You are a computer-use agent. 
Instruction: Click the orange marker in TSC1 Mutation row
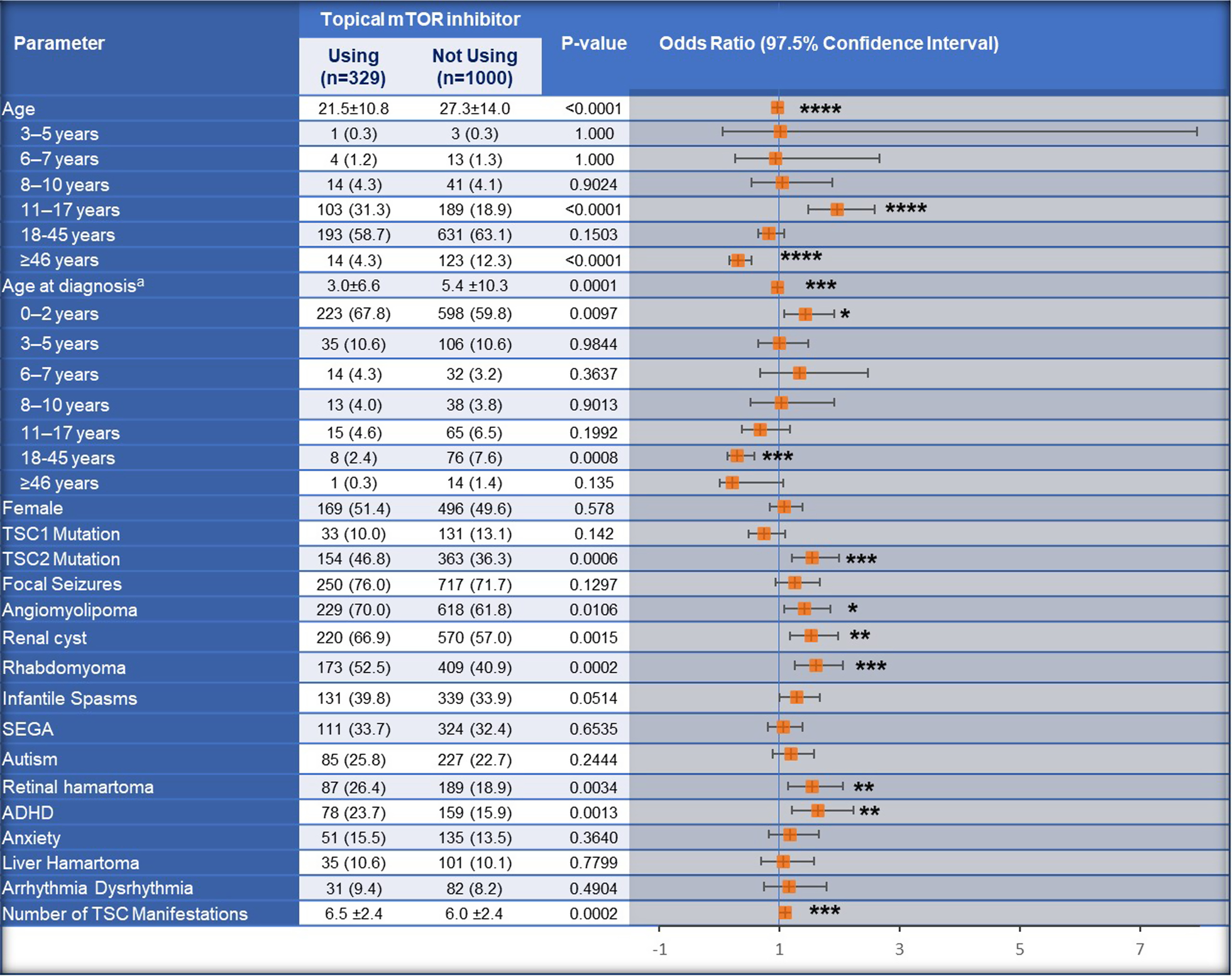pyautogui.click(x=764, y=534)
